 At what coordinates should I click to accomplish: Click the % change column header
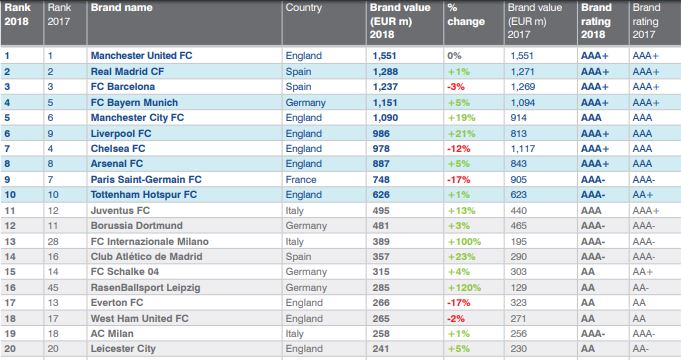(466, 14)
